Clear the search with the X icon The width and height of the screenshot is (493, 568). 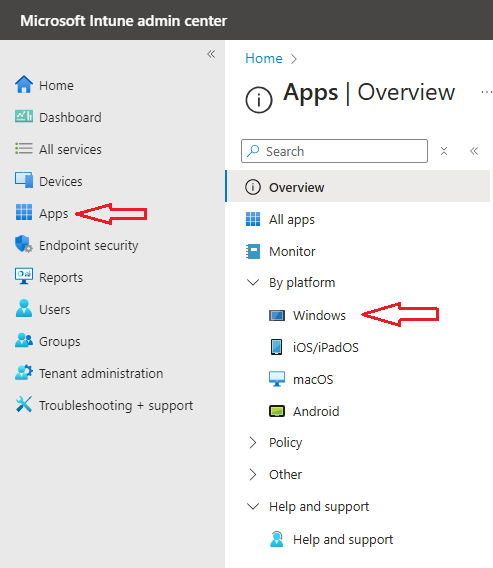[444, 151]
